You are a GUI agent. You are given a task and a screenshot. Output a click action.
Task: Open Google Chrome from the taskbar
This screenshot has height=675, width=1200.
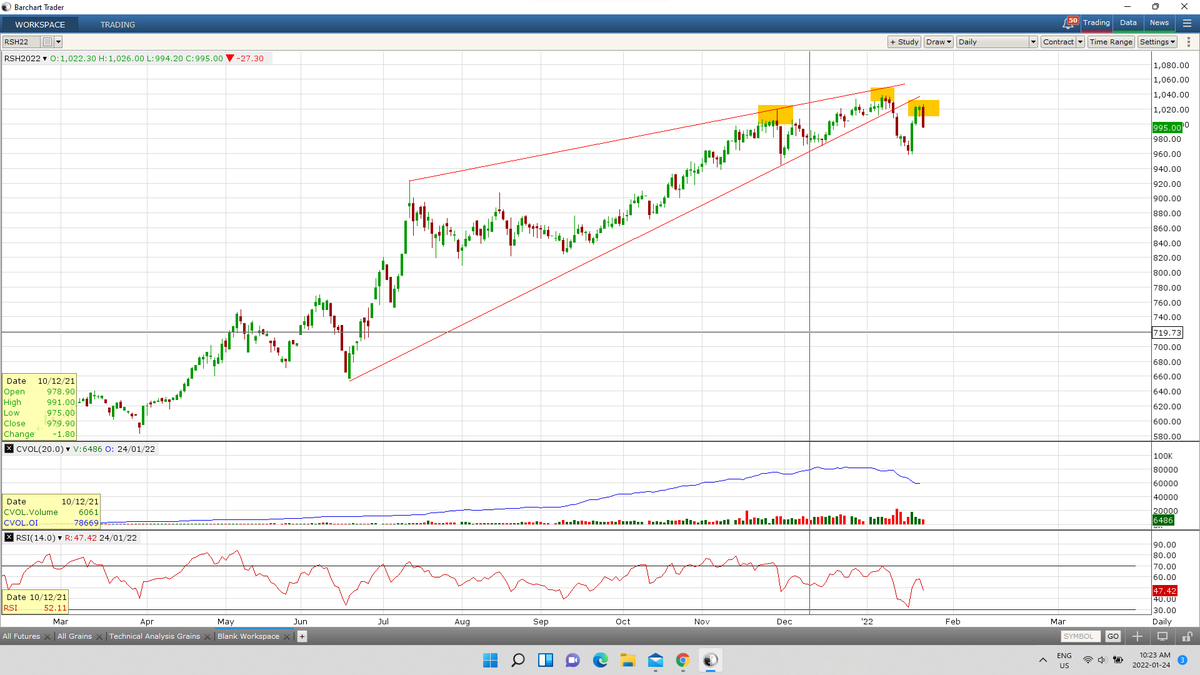682,660
